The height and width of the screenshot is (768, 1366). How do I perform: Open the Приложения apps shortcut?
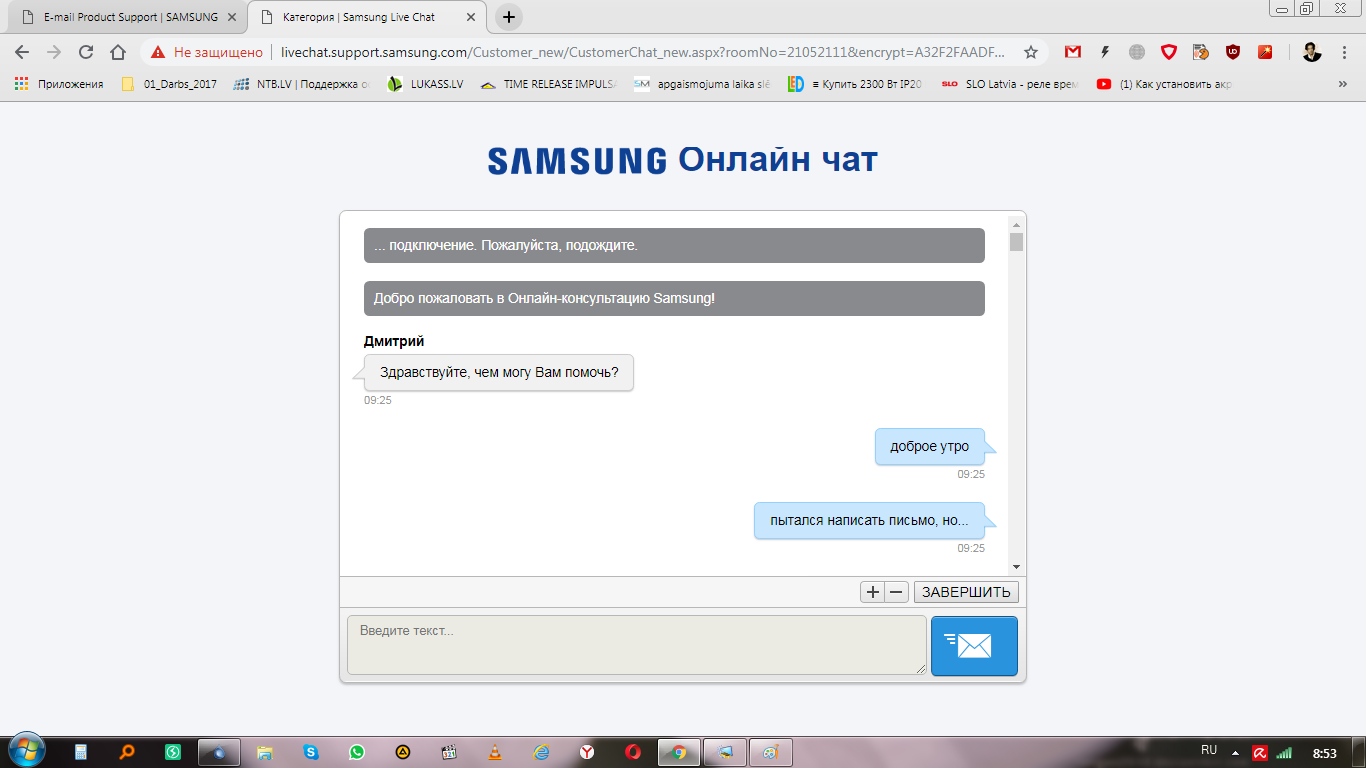[59, 84]
